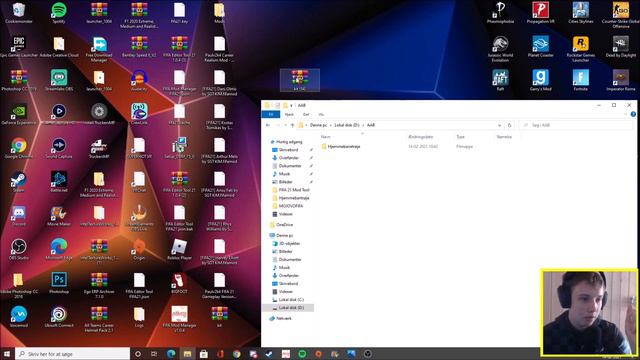Viewport: 640px width, 360px height.
Task: Launch Streamlabs OBS from the desktop
Action: coord(59,80)
